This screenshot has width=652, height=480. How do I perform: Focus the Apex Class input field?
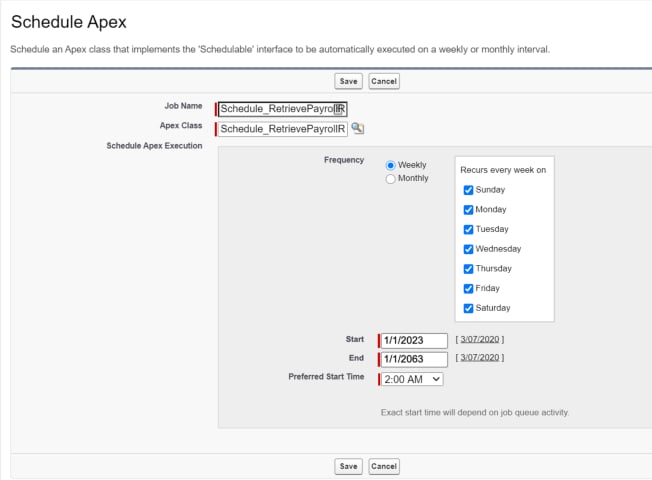click(x=283, y=129)
